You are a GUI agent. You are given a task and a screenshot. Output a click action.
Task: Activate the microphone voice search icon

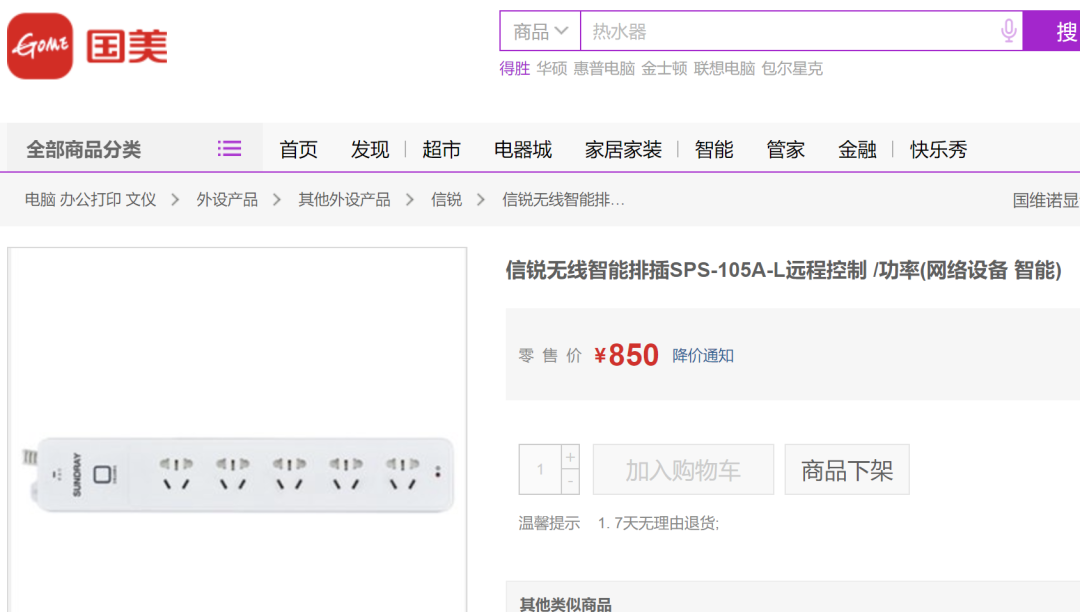click(x=1008, y=31)
